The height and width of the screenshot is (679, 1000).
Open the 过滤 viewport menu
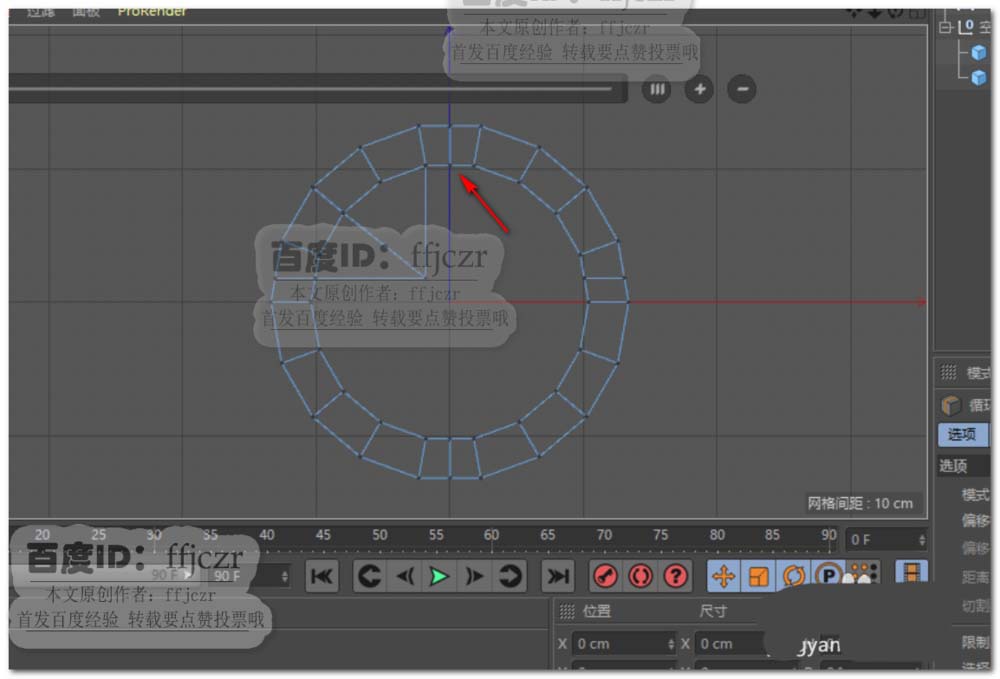pos(41,11)
